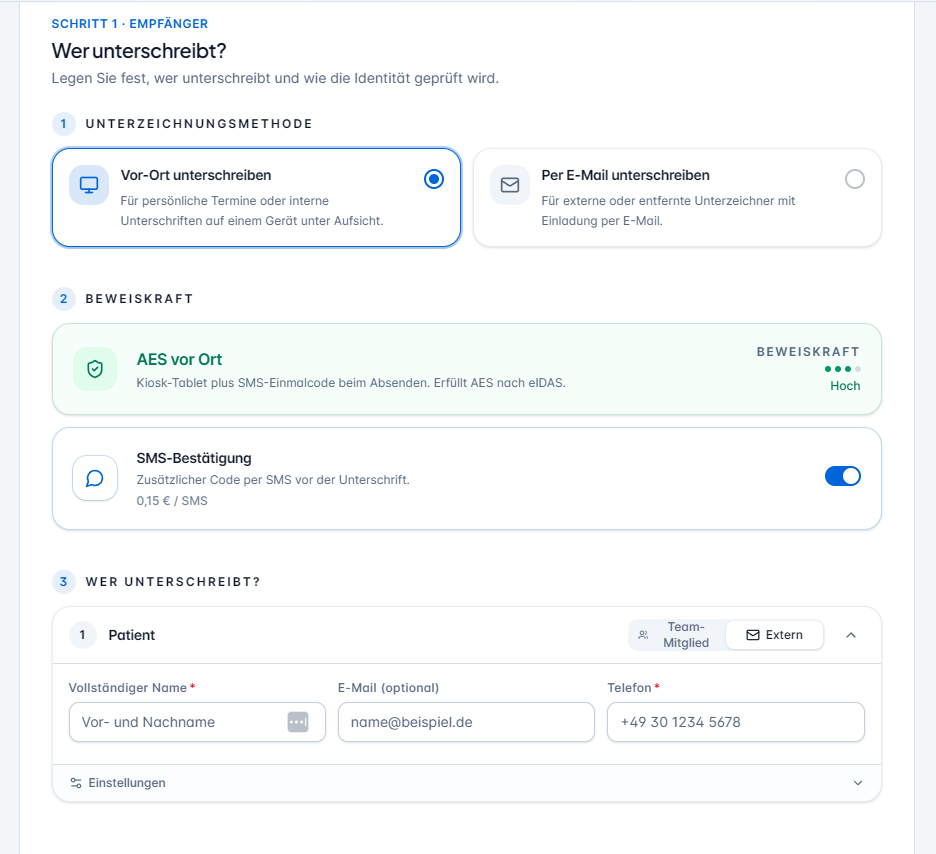Collapse the Patient signer card chevron
The width and height of the screenshot is (936, 854).
(851, 635)
